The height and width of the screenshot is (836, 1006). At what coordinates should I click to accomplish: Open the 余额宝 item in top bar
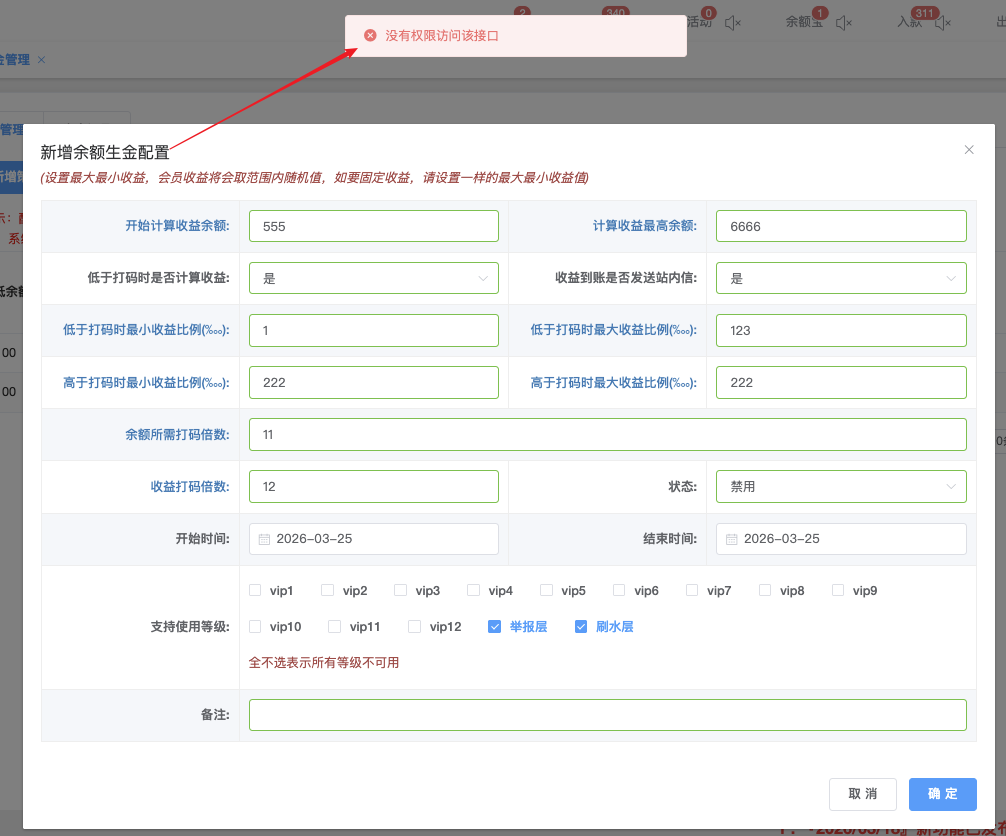click(803, 22)
